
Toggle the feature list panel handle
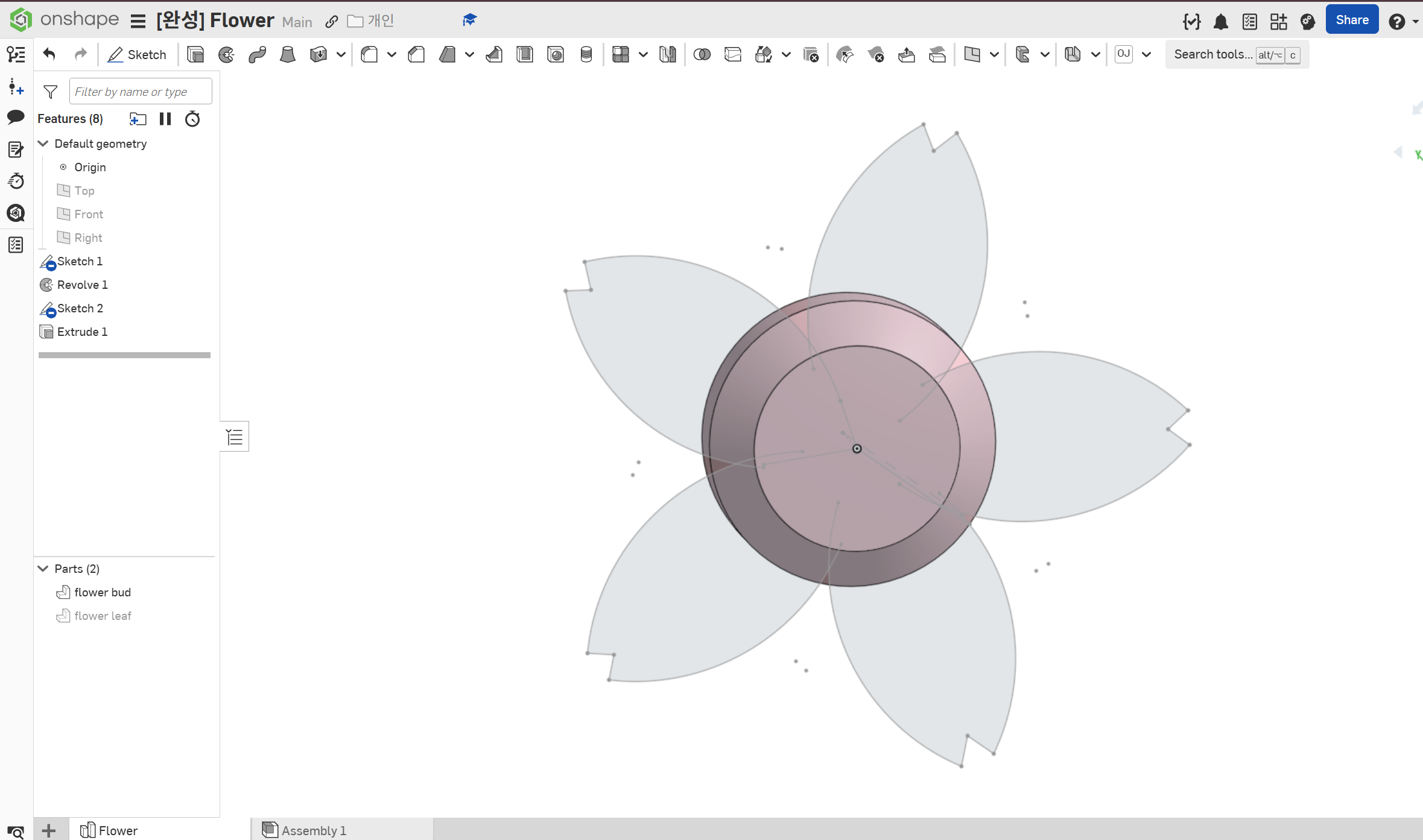(x=235, y=437)
